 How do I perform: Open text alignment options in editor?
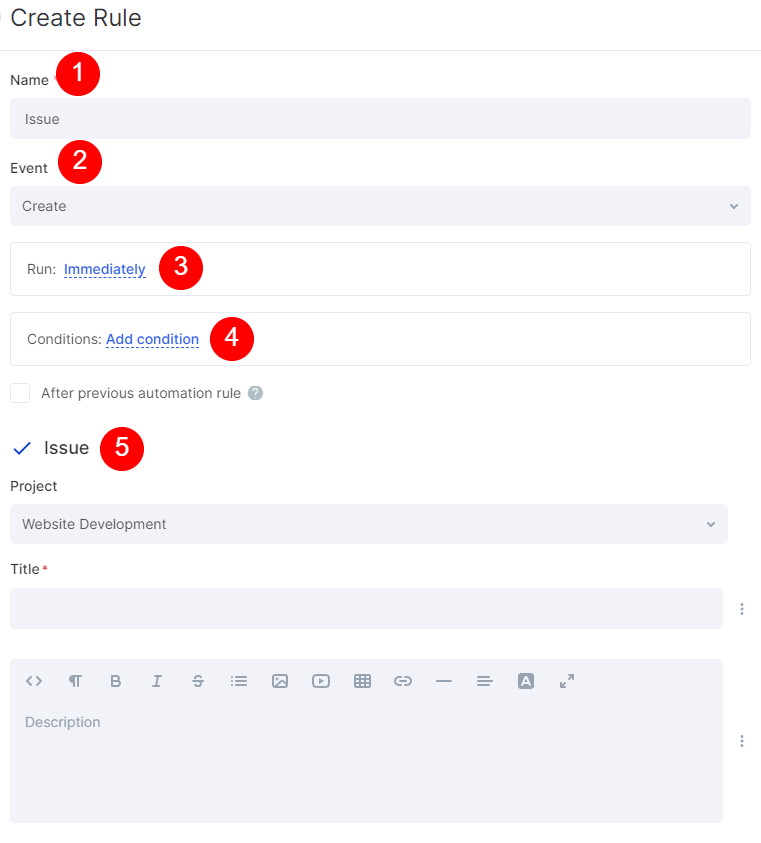point(485,681)
